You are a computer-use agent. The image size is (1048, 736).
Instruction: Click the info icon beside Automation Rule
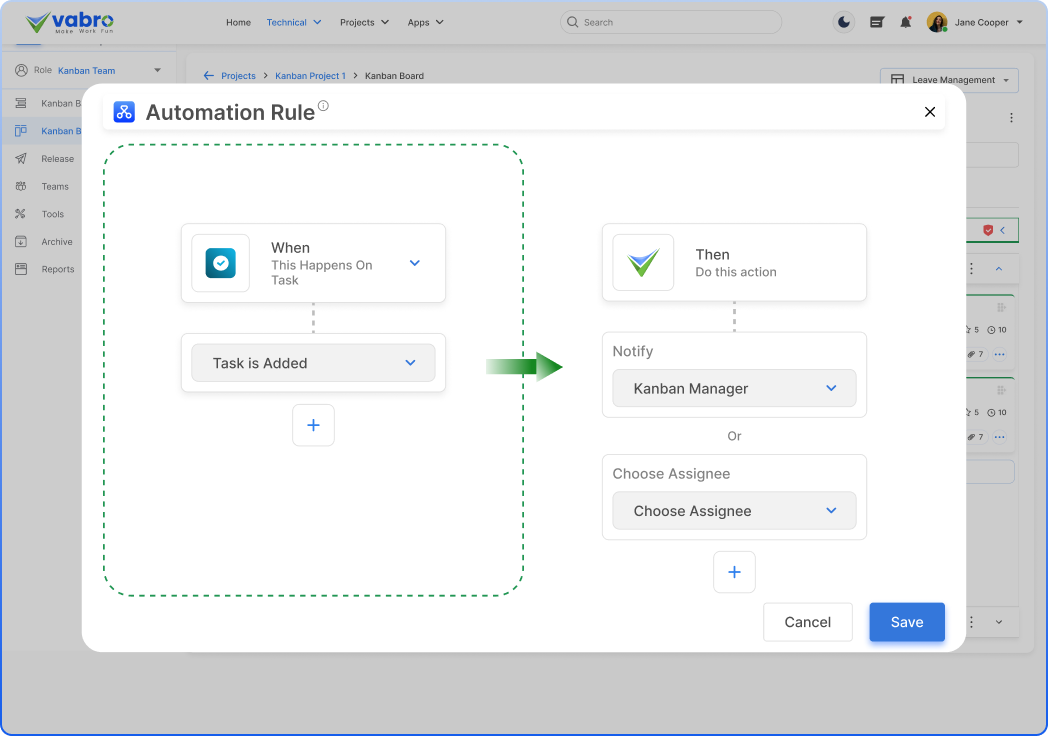pos(323,106)
